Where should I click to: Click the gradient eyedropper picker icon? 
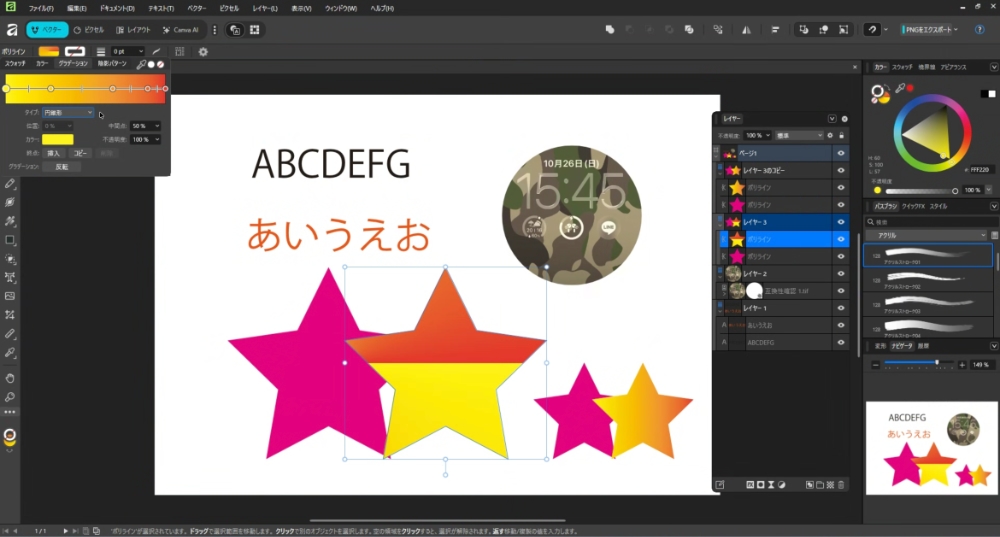[x=141, y=64]
